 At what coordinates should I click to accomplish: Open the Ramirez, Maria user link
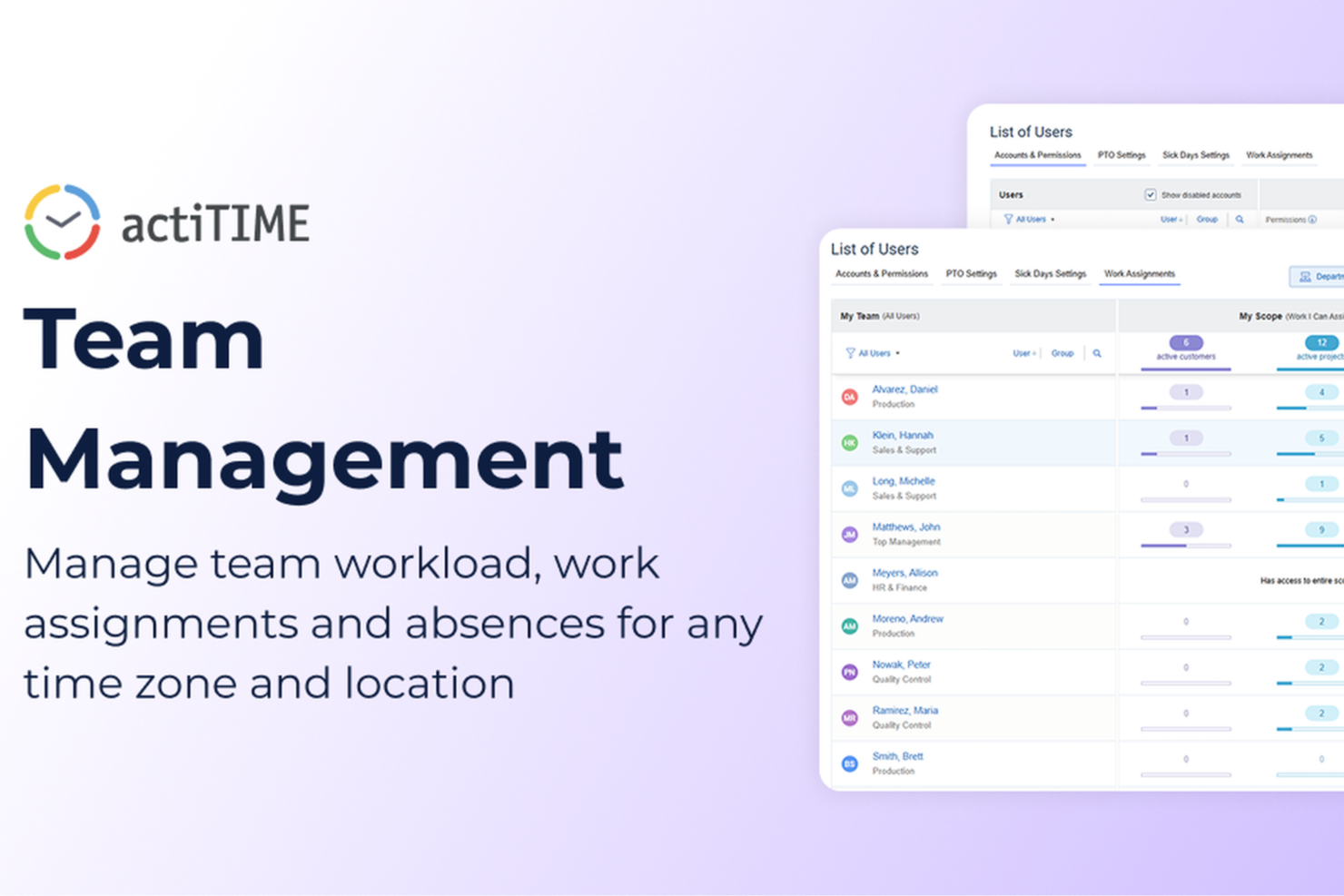[905, 711]
